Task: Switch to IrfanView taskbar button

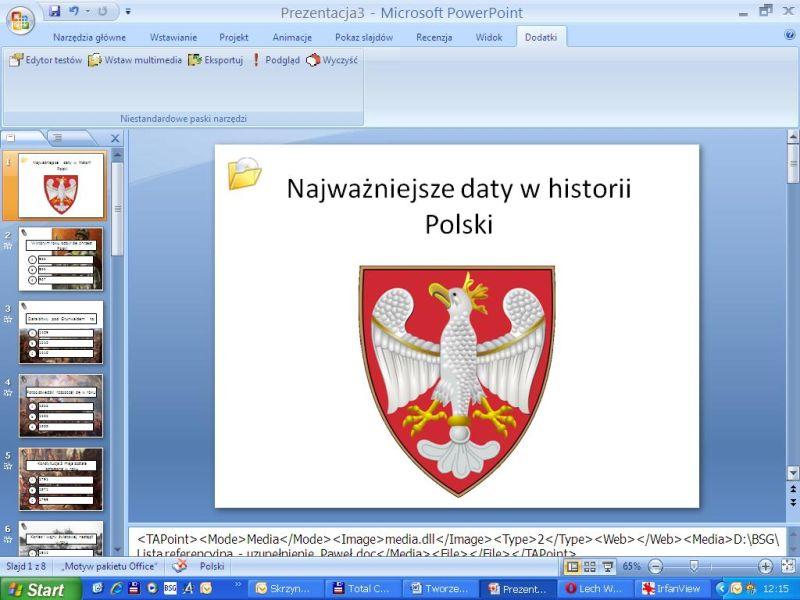Action: [x=672, y=589]
